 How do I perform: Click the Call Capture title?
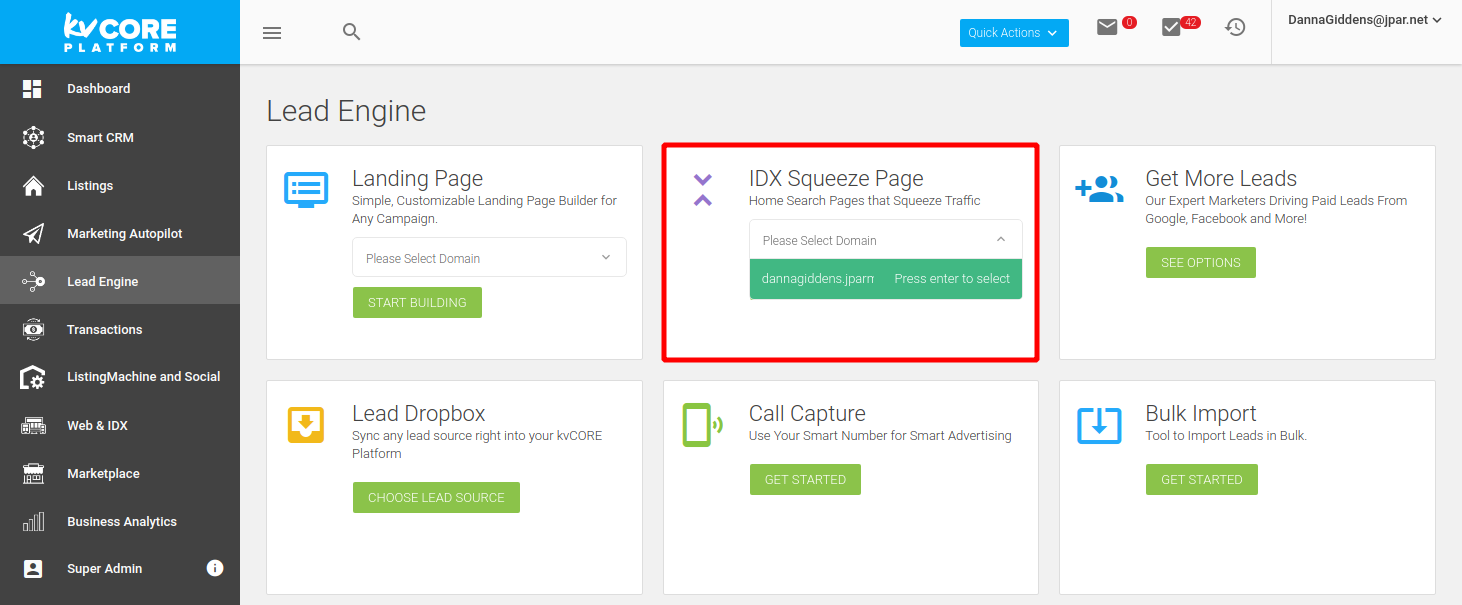pyautogui.click(x=807, y=414)
